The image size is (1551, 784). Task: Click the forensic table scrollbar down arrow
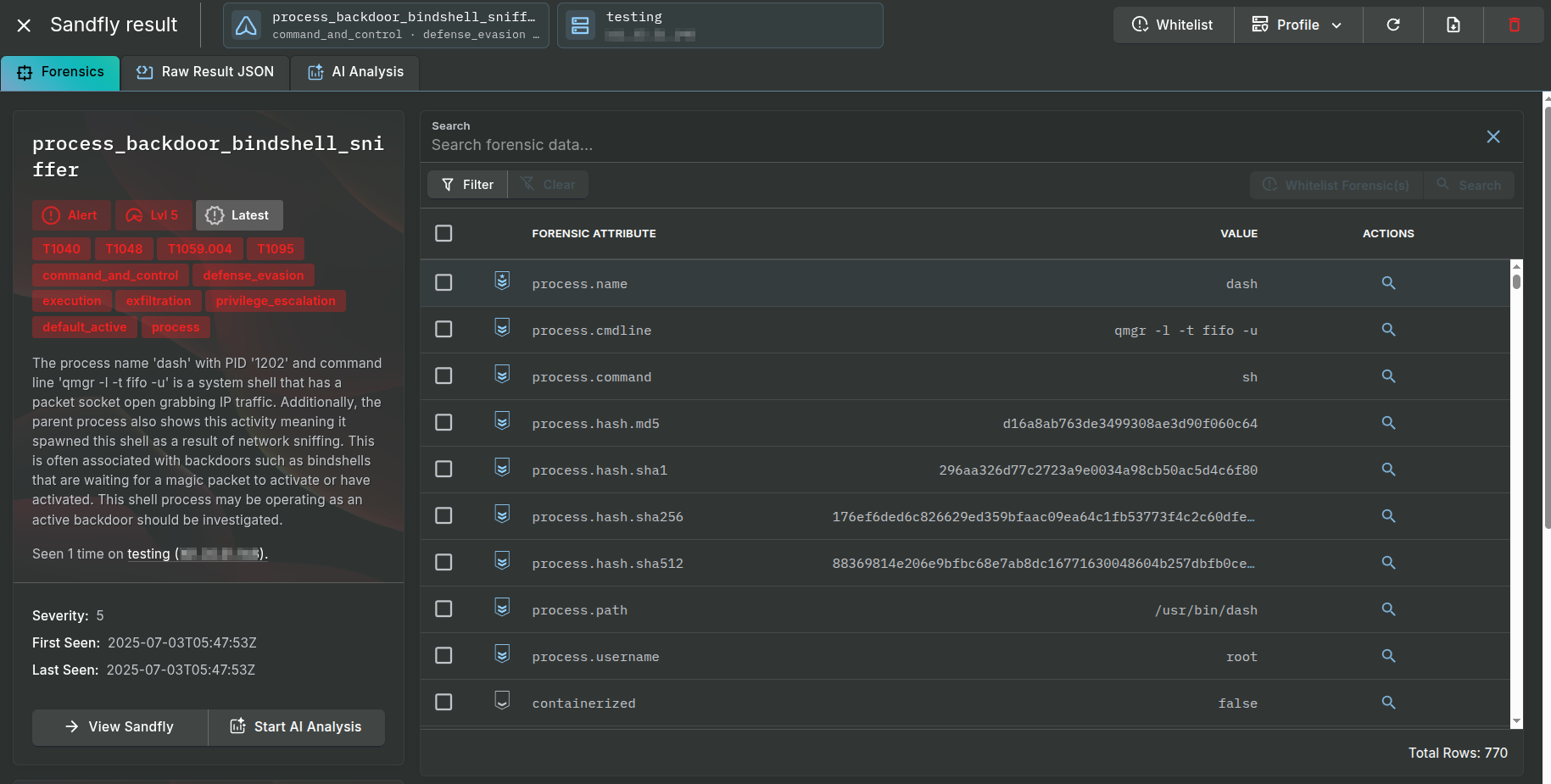[x=1516, y=721]
